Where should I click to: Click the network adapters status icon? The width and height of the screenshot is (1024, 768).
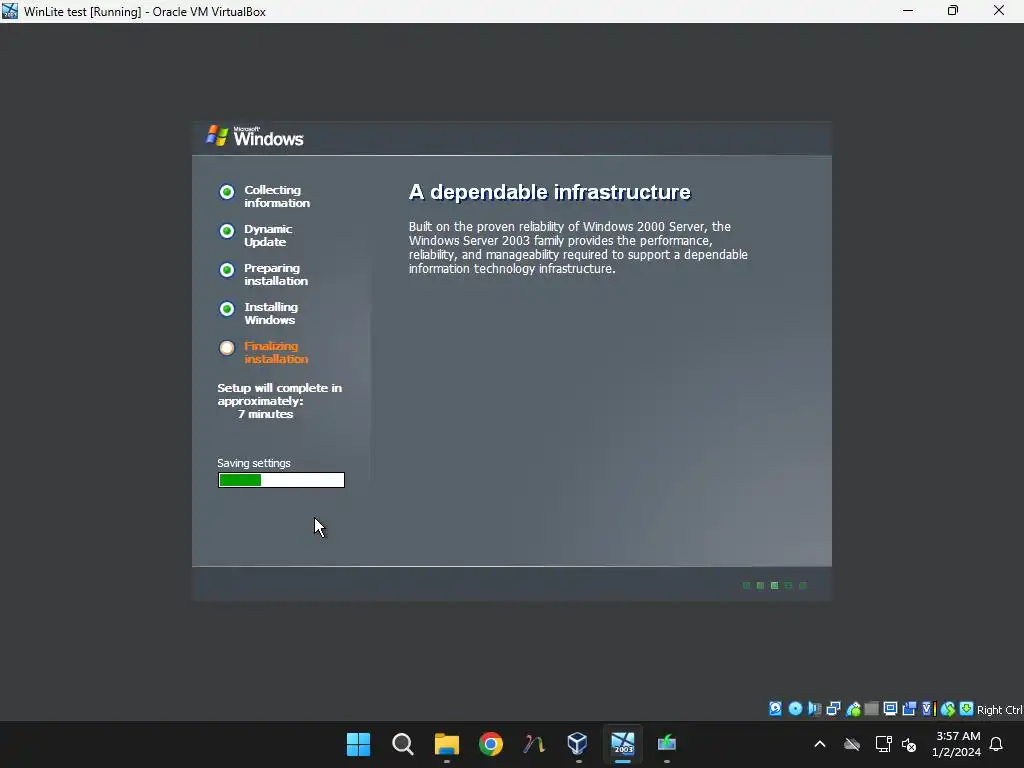tap(833, 709)
